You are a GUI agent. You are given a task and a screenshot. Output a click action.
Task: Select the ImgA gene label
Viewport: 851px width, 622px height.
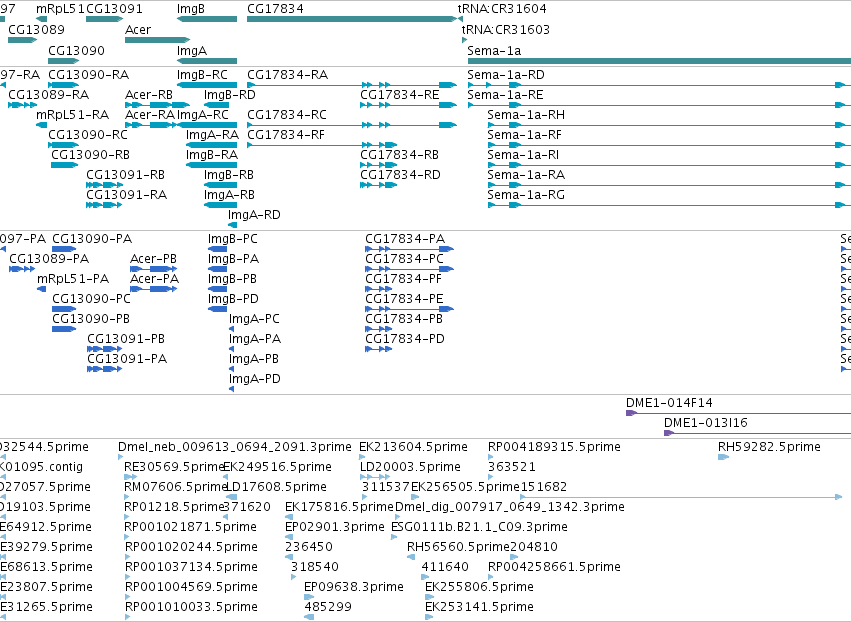click(x=192, y=50)
